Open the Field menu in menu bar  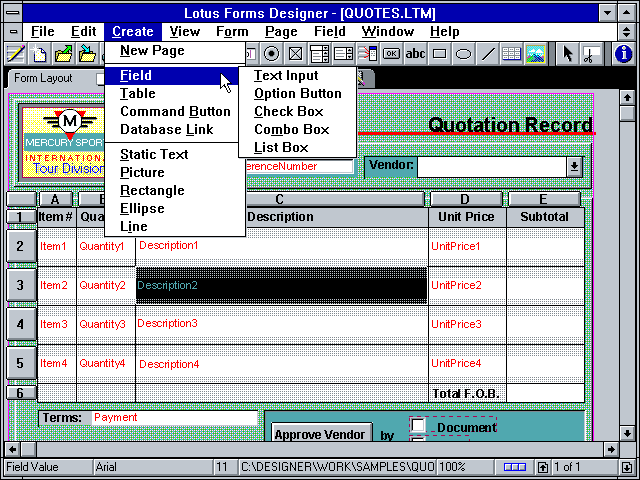tap(330, 31)
